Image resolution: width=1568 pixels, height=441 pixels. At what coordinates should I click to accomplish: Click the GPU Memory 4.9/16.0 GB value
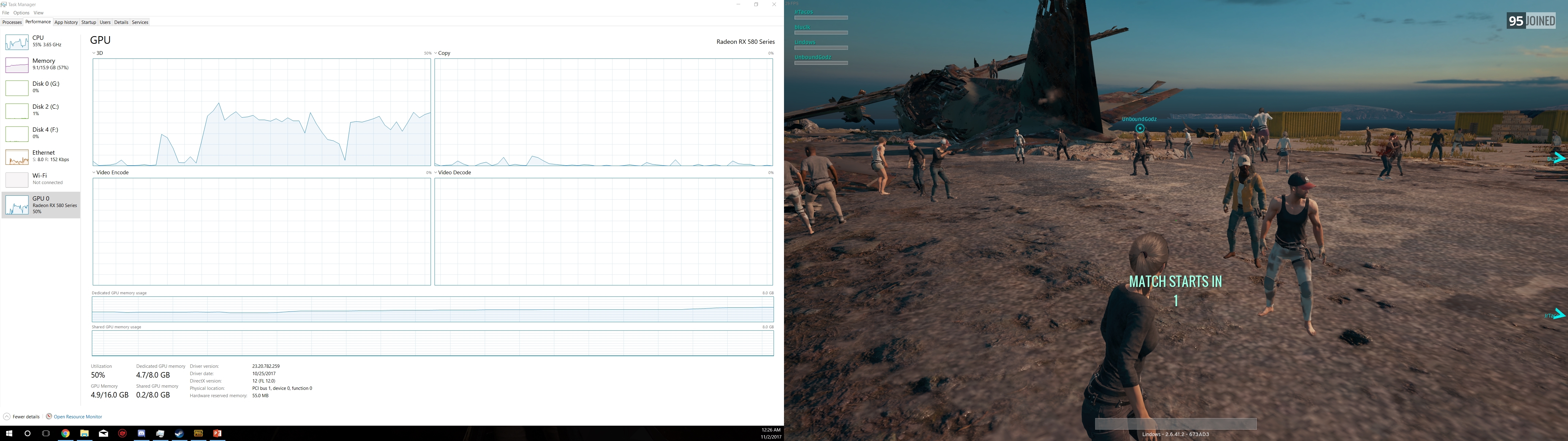110,395
